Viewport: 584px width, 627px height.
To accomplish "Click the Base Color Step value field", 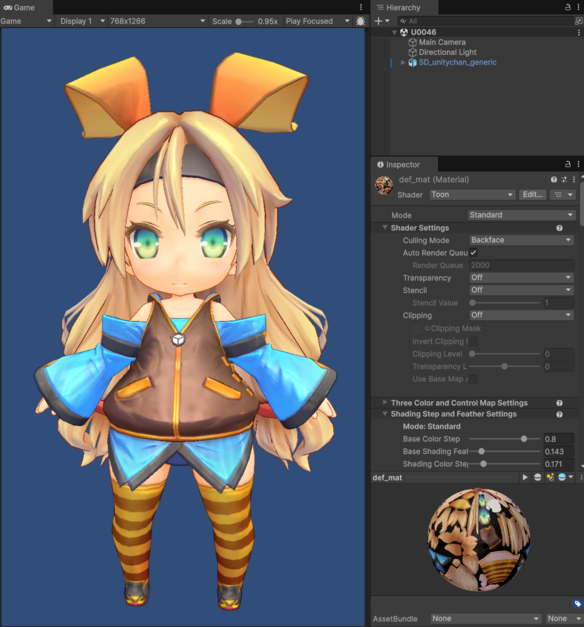I will [x=559, y=439].
